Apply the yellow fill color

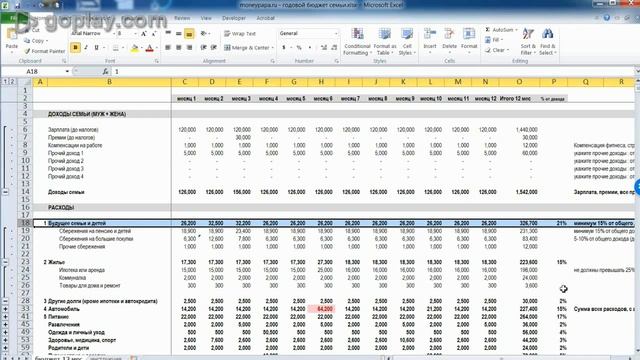coord(134,48)
